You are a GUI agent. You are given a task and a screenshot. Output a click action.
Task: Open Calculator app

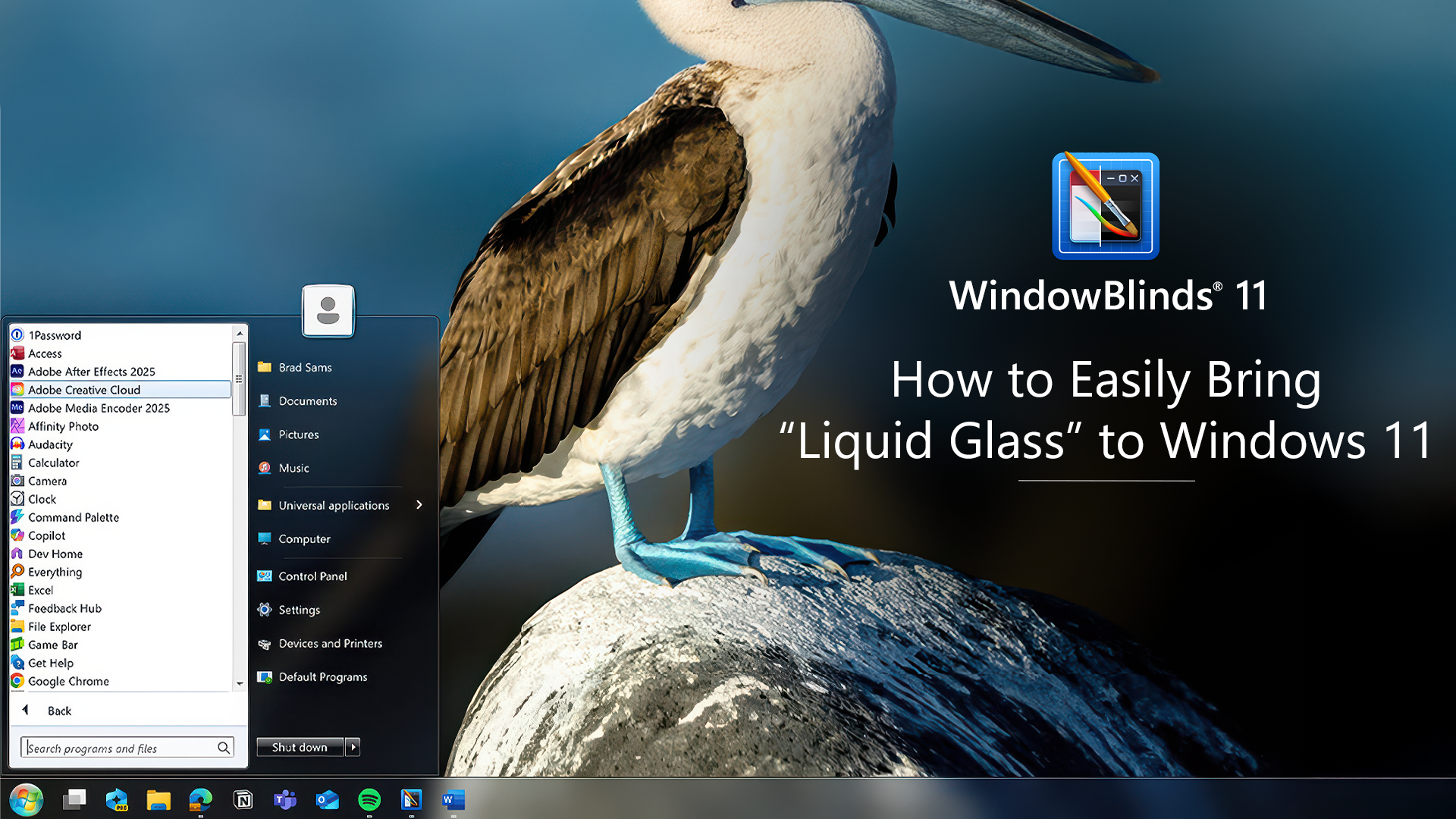(x=121, y=463)
